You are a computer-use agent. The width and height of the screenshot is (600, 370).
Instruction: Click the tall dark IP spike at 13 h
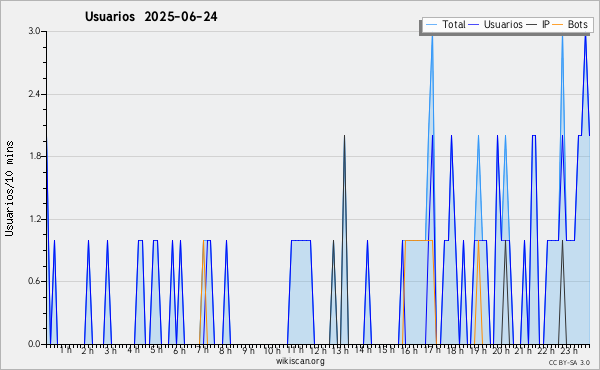point(344,240)
